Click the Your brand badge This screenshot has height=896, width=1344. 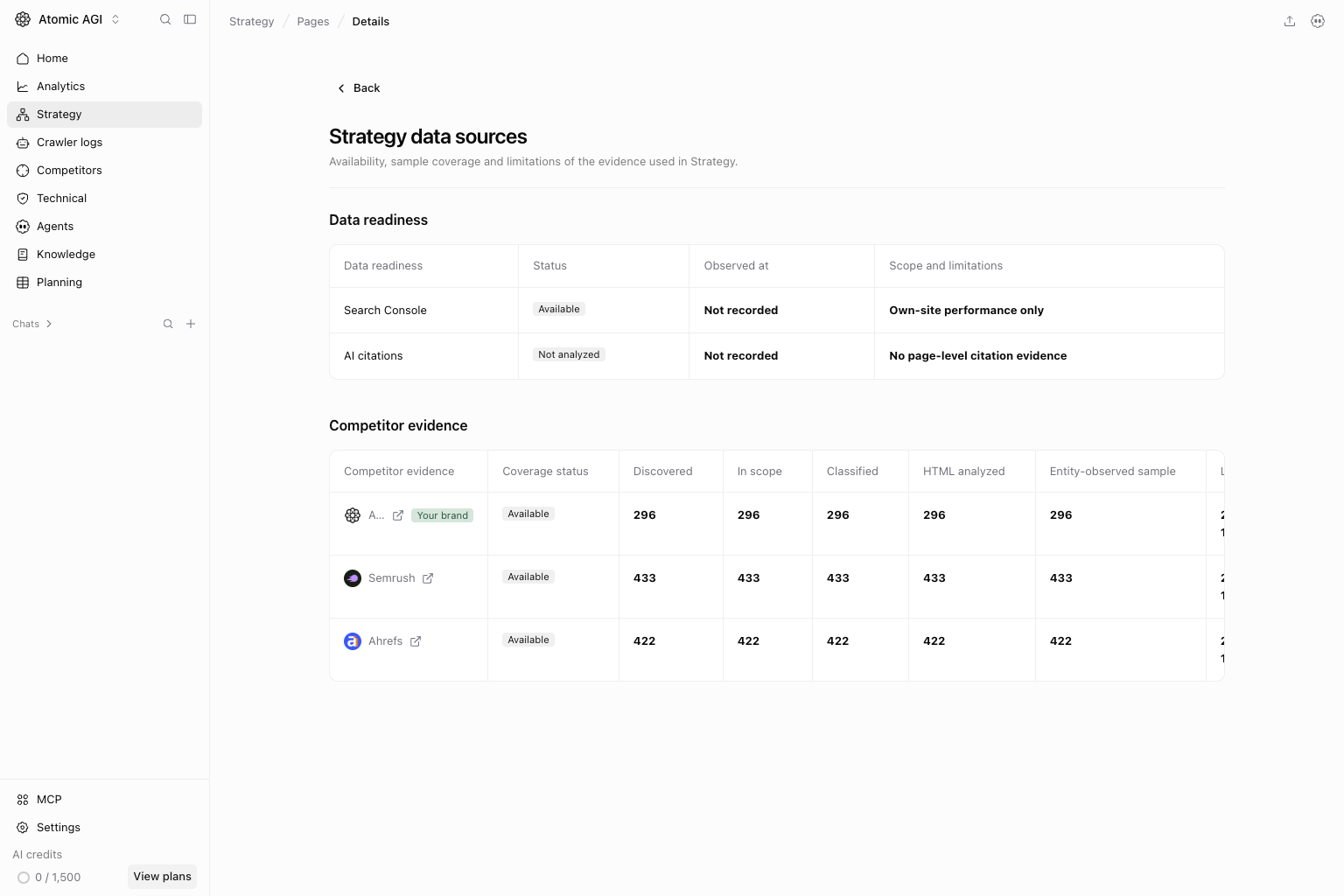tap(443, 515)
